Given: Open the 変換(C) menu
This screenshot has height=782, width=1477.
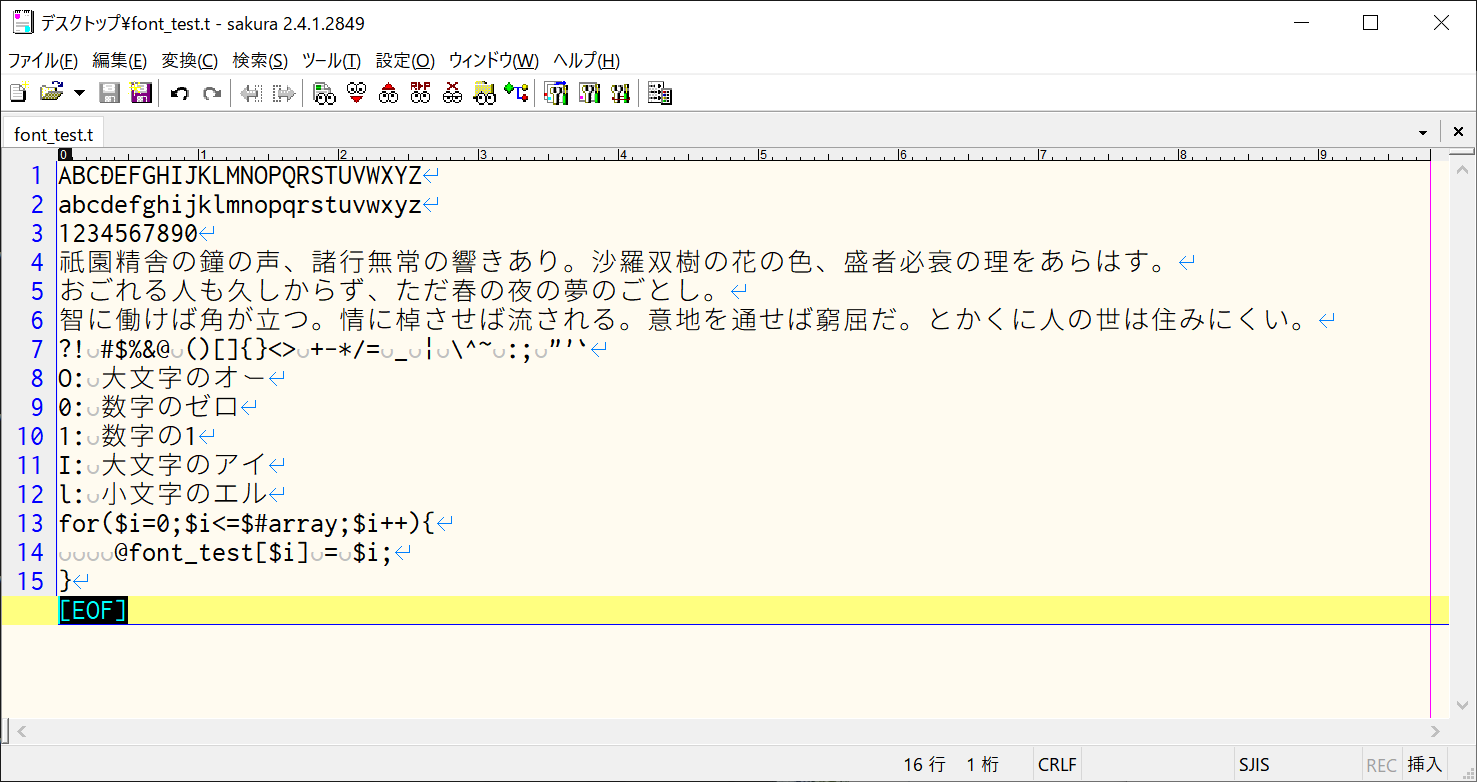Looking at the screenshot, I should pyautogui.click(x=190, y=60).
